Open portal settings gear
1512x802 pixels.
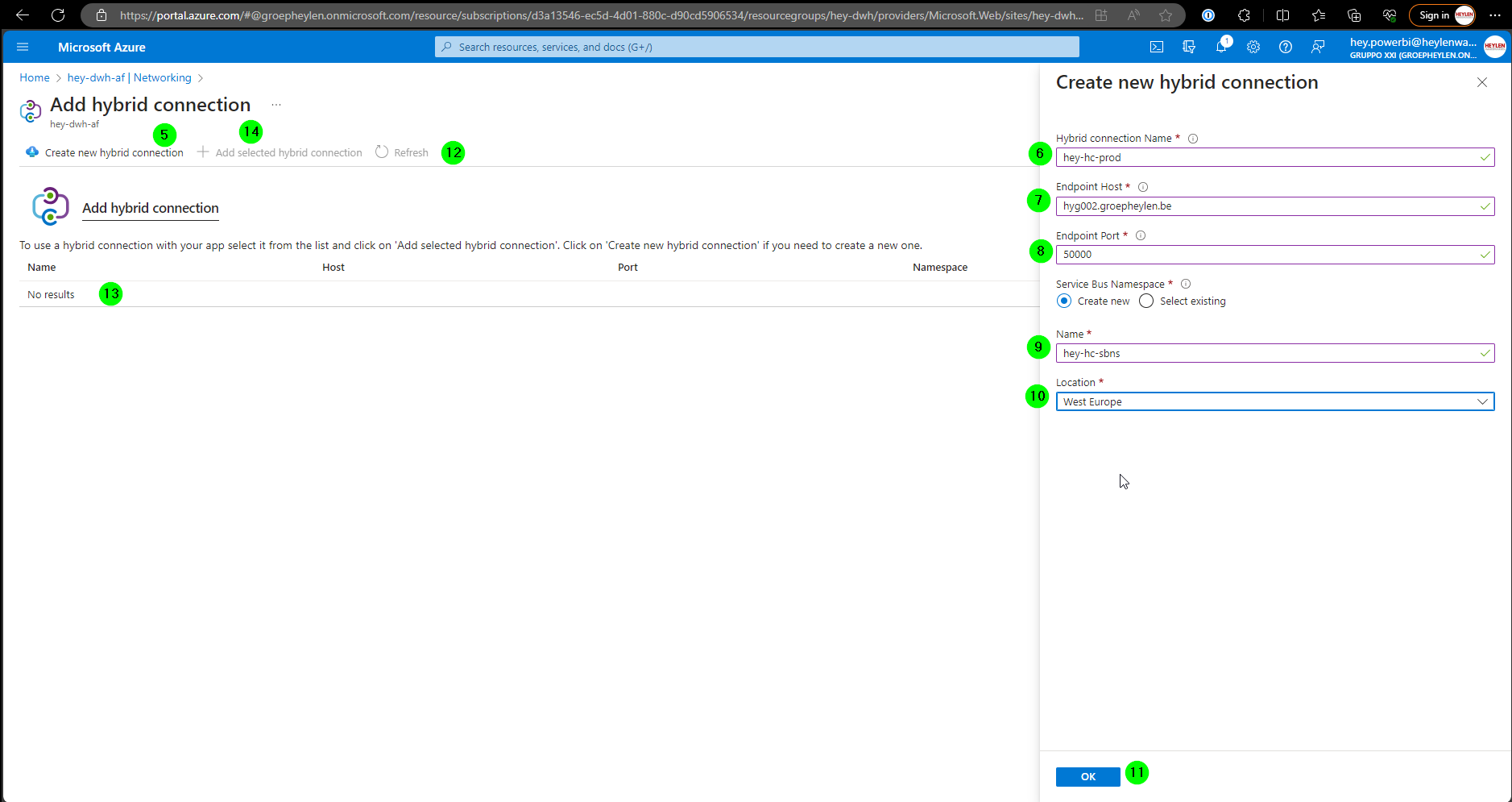point(1253,47)
